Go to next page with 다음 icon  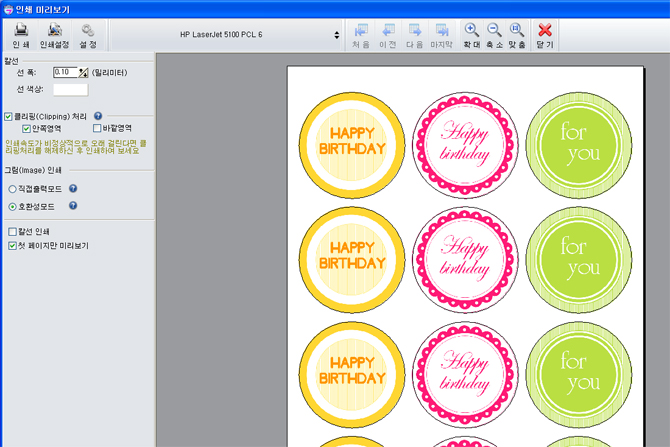tap(414, 30)
